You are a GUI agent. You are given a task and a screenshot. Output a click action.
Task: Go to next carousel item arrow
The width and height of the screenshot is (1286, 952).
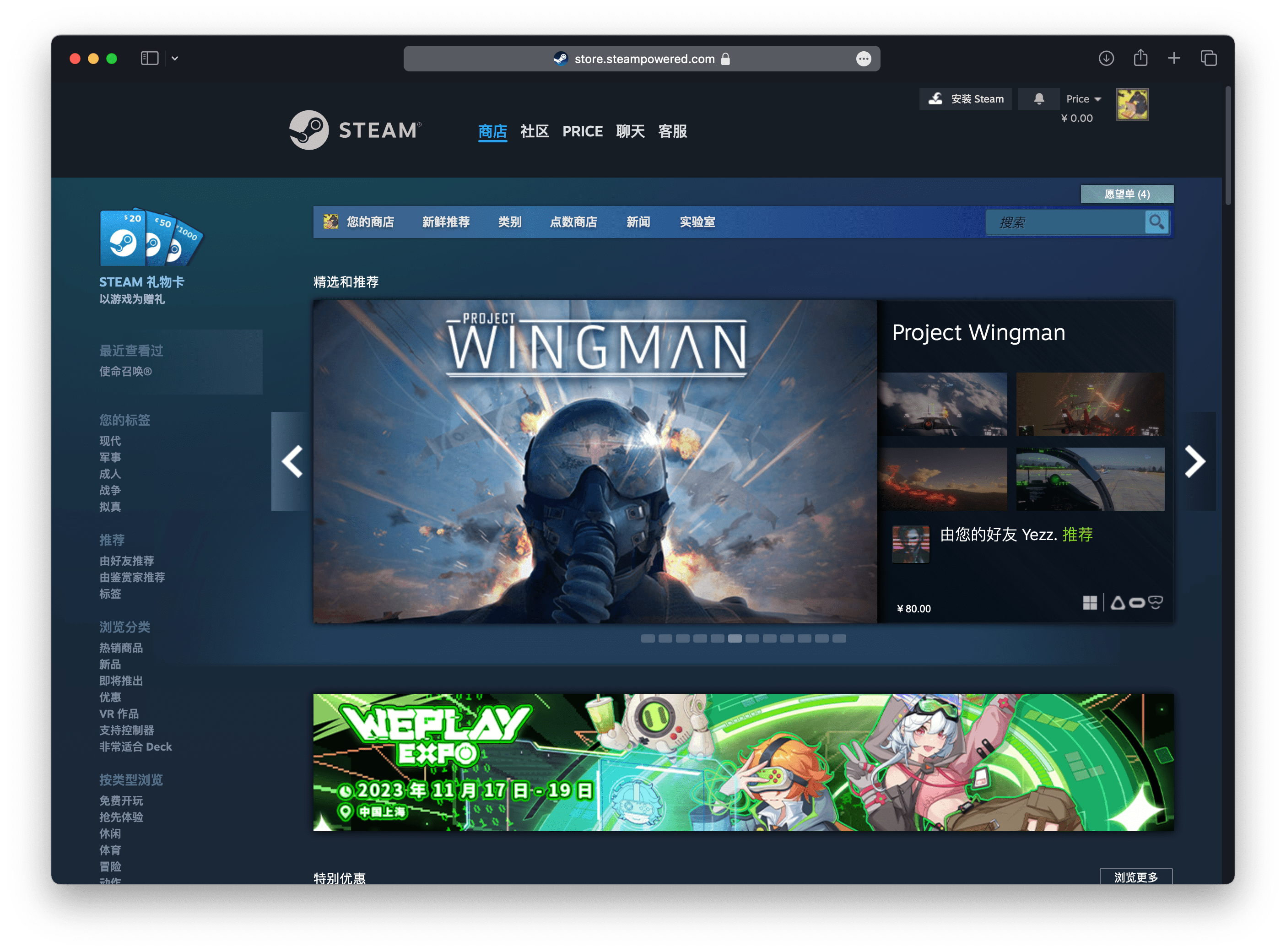[x=1194, y=461]
